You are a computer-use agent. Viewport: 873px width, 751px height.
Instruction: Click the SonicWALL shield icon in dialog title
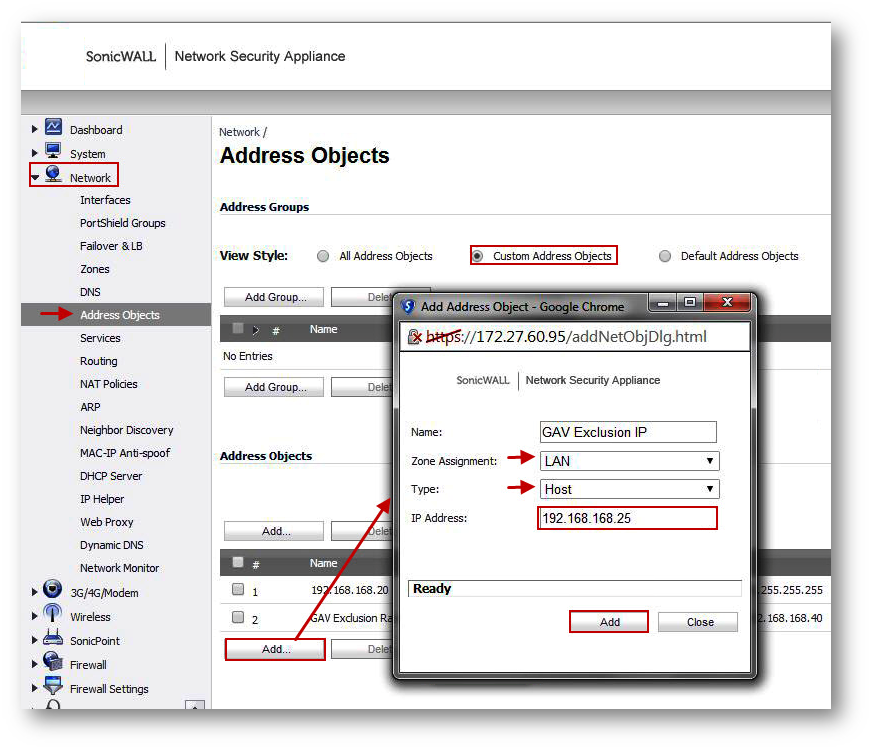408,306
